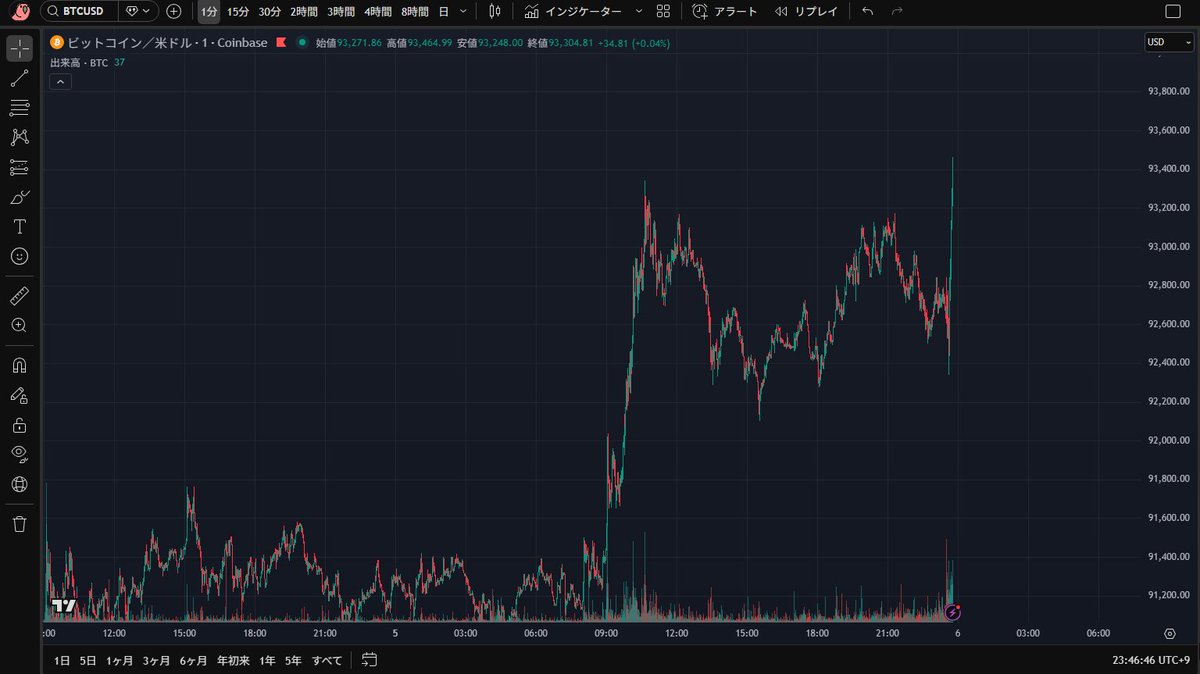Image resolution: width=1200 pixels, height=674 pixels.
Task: Open the candlestick chart type selector
Action: 495,11
